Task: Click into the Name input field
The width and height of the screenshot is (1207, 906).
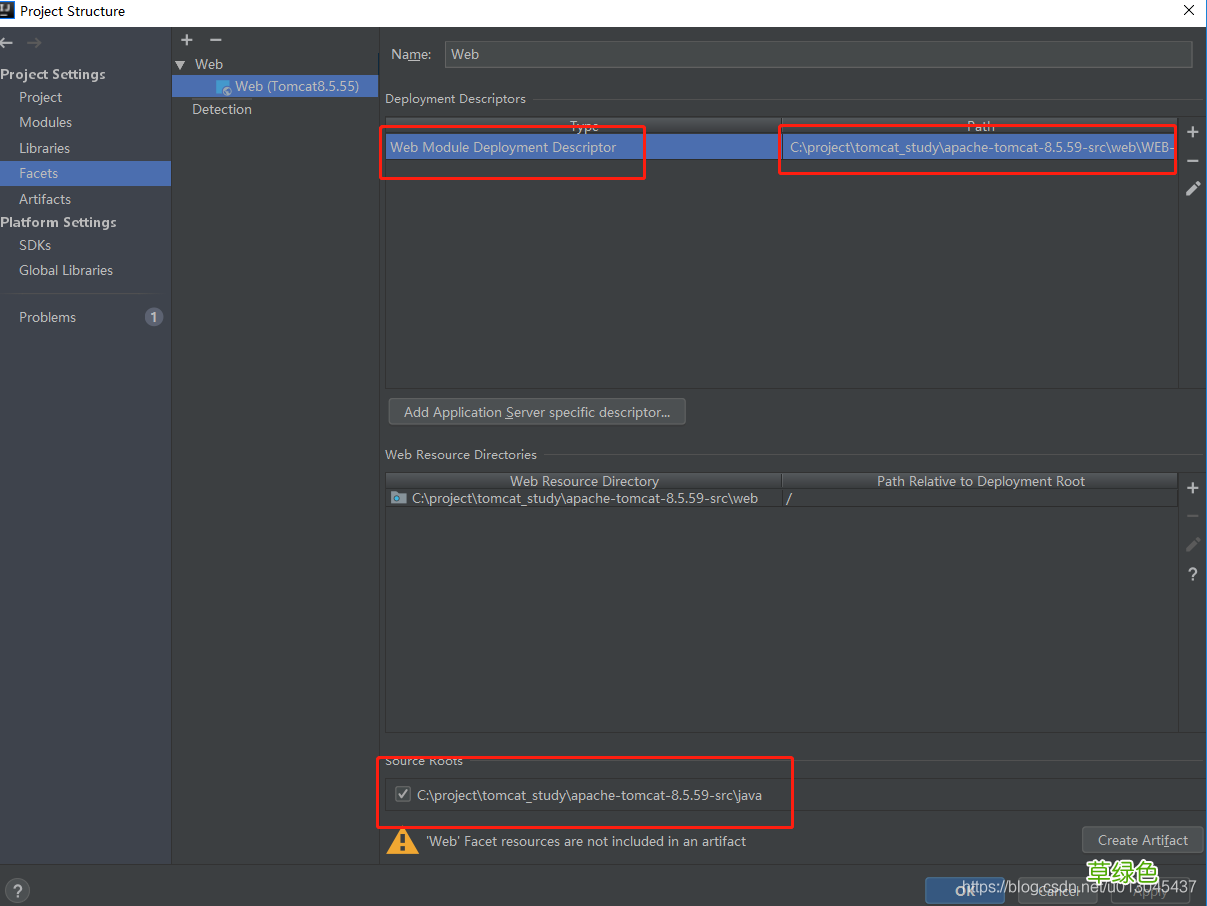Action: click(818, 54)
